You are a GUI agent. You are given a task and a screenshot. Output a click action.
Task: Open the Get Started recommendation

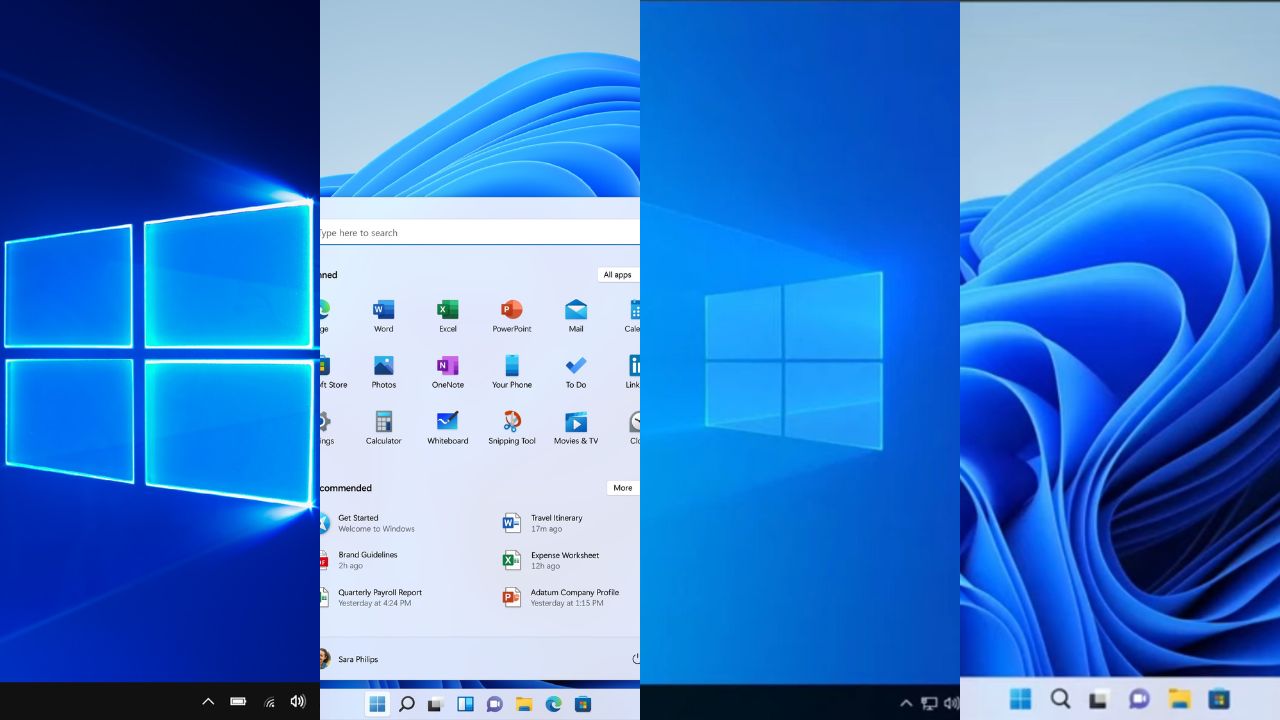pyautogui.click(x=366, y=523)
